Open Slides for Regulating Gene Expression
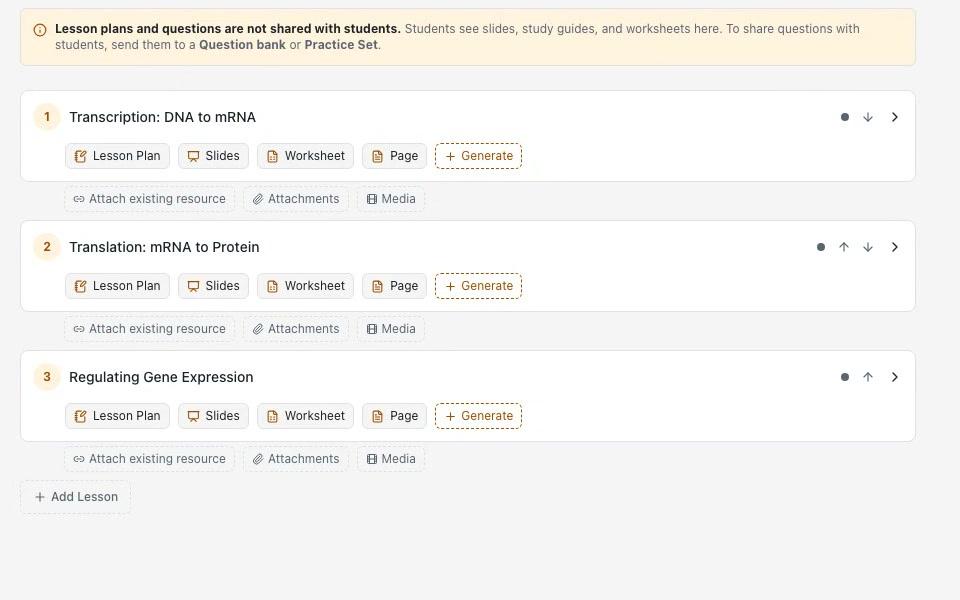Image resolution: width=960 pixels, height=600 pixels. click(214, 416)
